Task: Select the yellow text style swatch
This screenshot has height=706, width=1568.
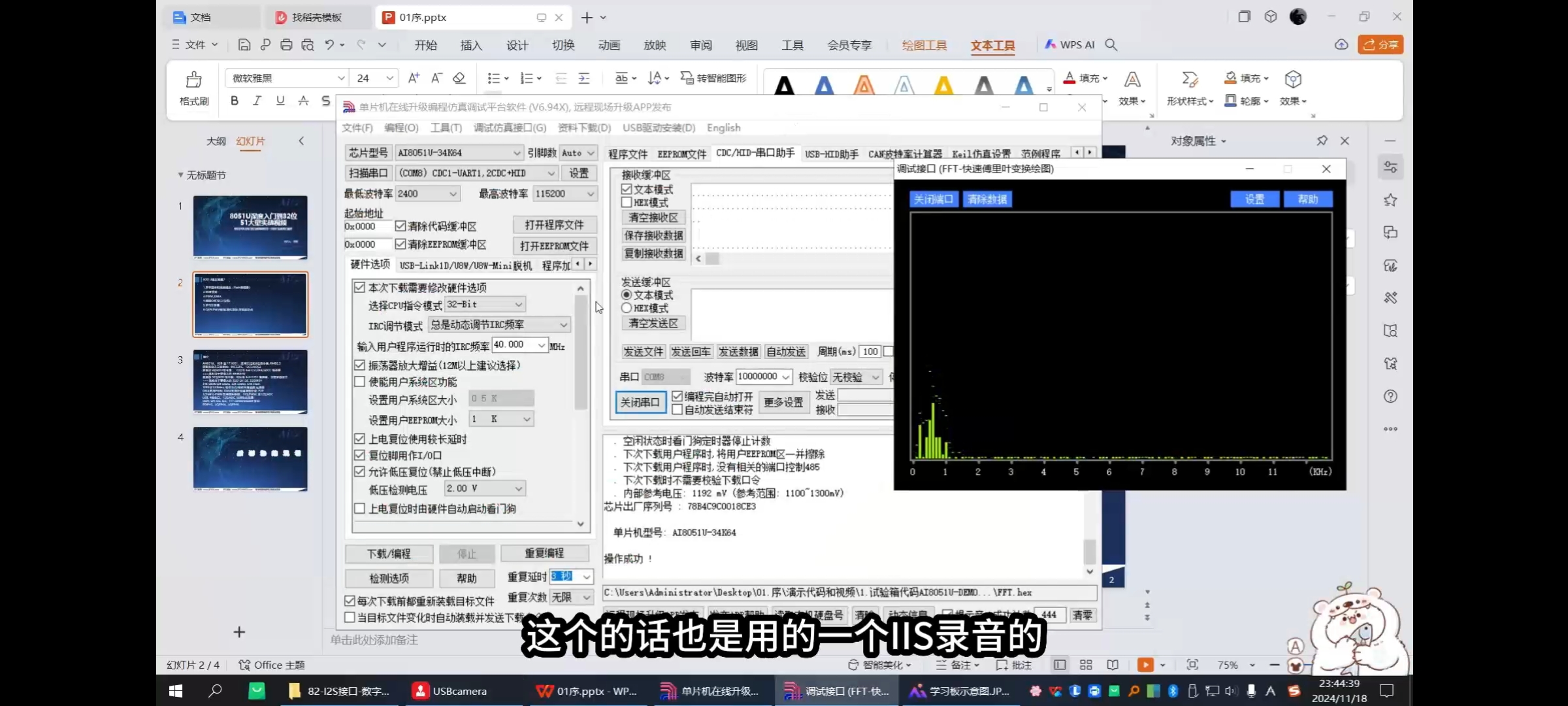Action: 943,85
